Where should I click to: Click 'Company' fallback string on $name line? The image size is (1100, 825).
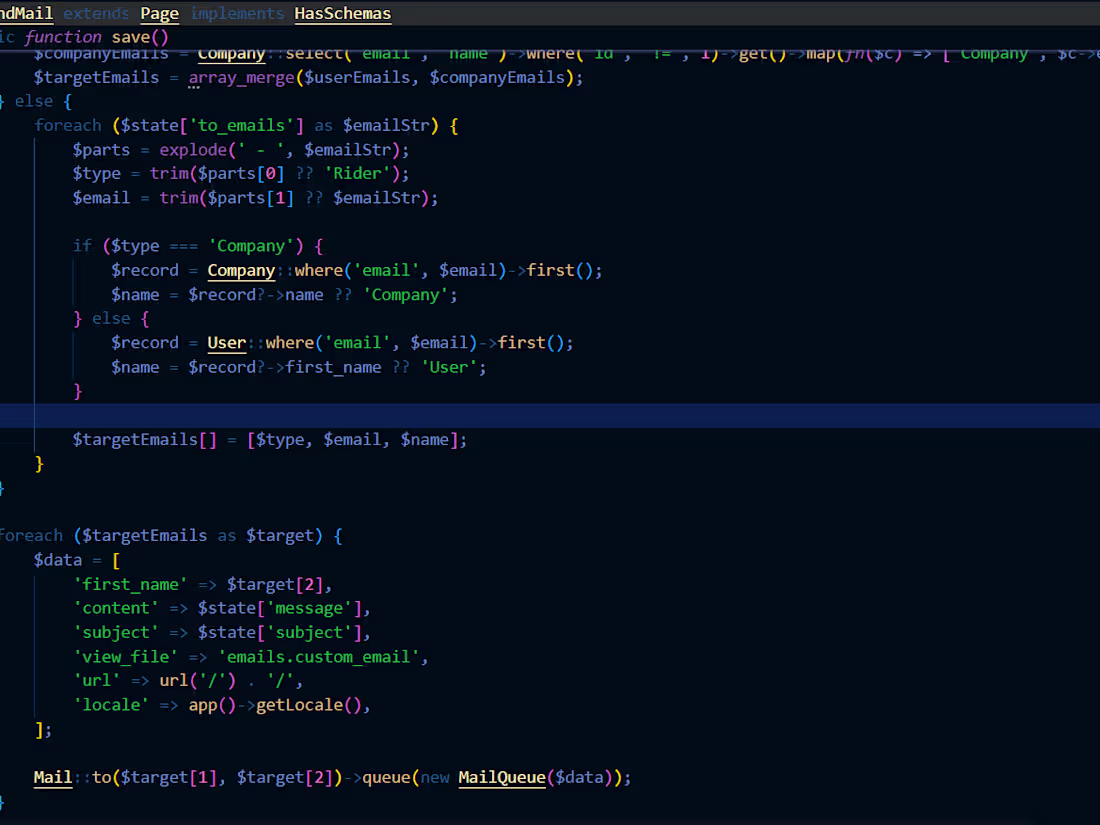pos(405,295)
